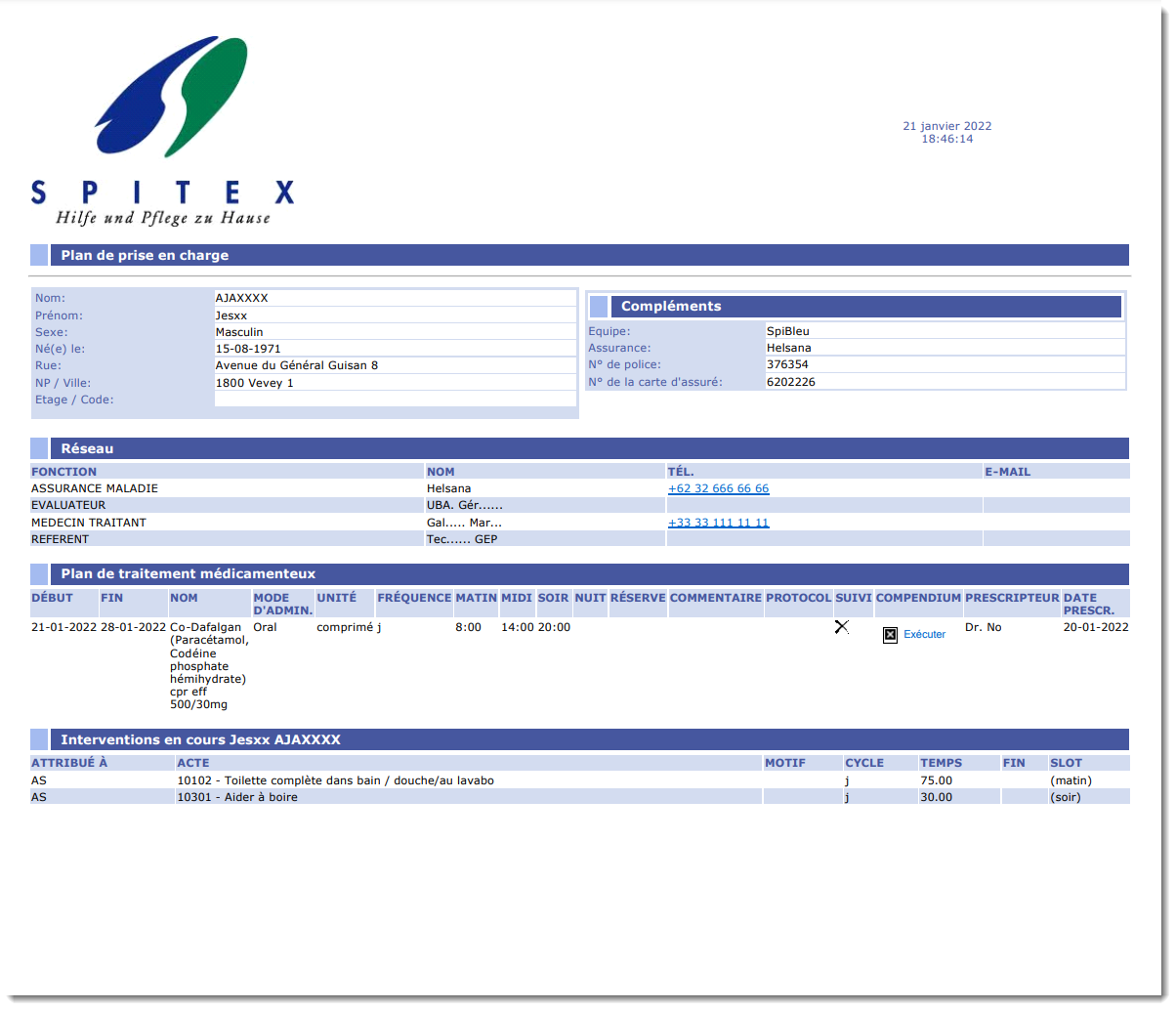Screen dimensions: 1176x1010
Task: Click the Spitex logo
Action: click(x=162, y=132)
